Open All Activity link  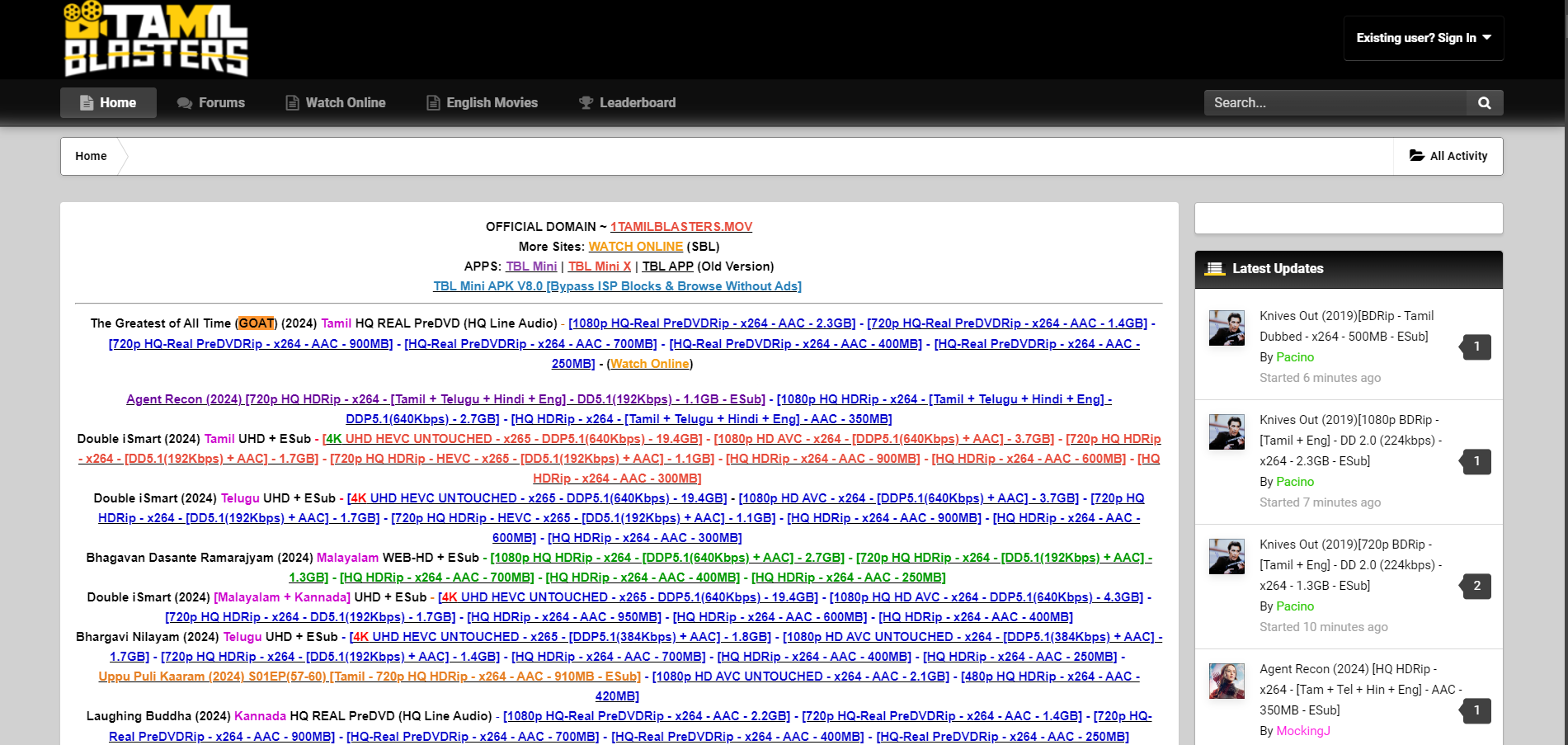(x=1448, y=156)
